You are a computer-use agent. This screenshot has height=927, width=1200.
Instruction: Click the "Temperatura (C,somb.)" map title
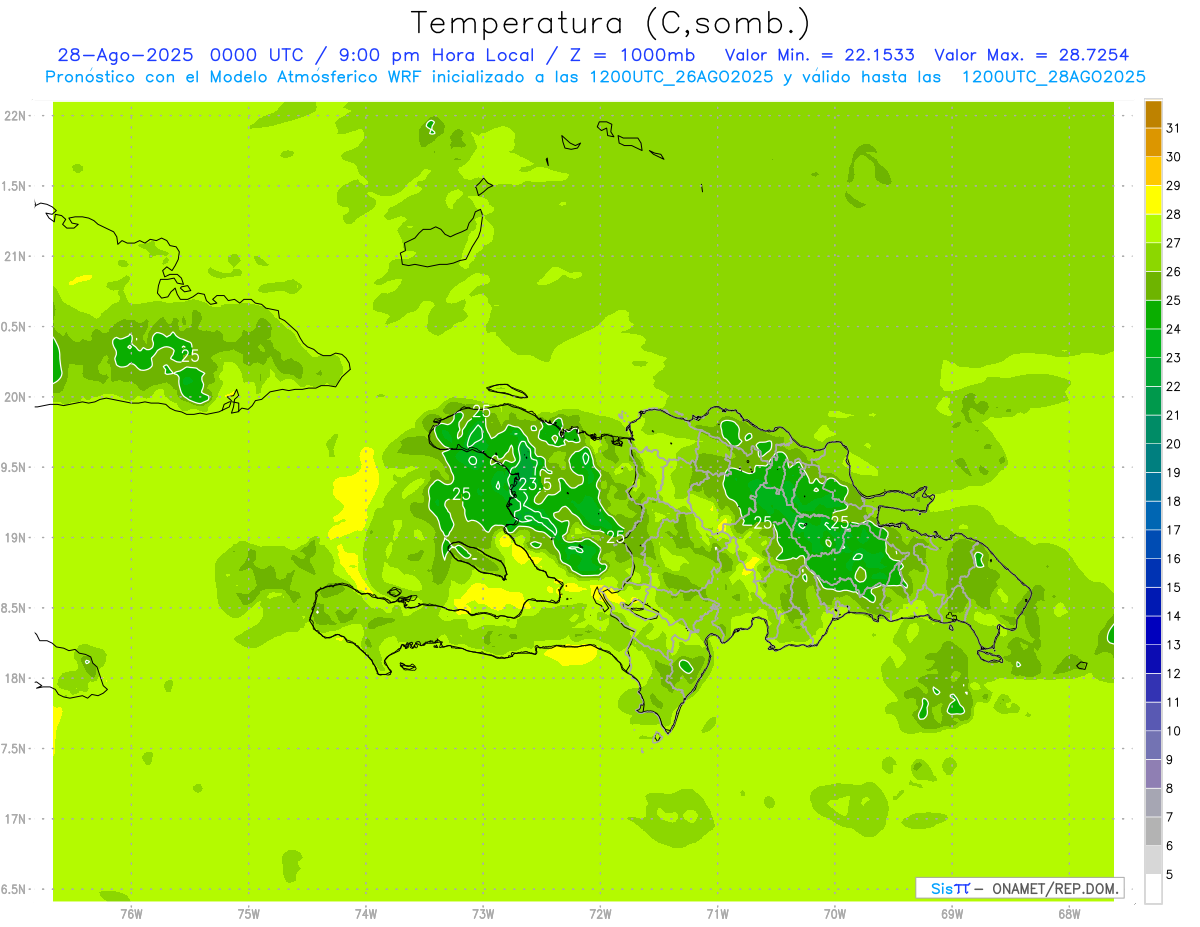(610, 23)
